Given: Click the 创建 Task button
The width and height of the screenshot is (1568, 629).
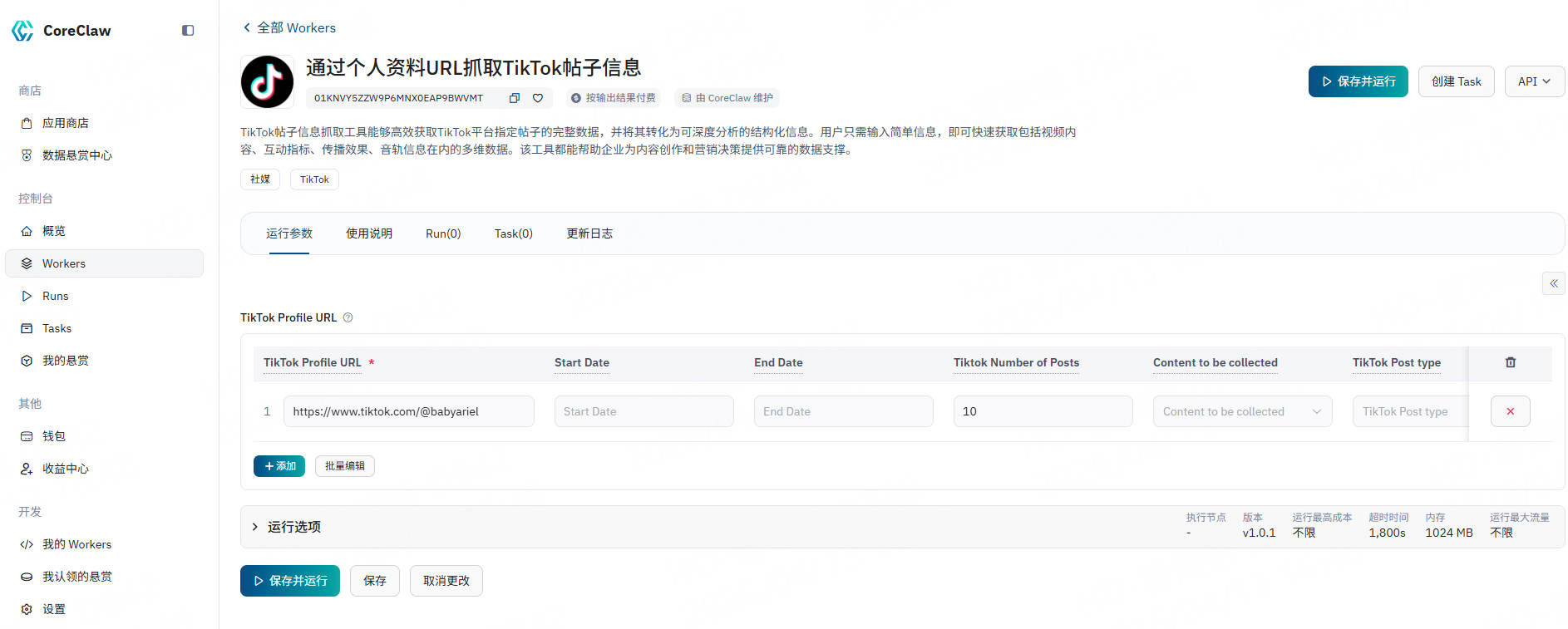Looking at the screenshot, I should click(1456, 81).
